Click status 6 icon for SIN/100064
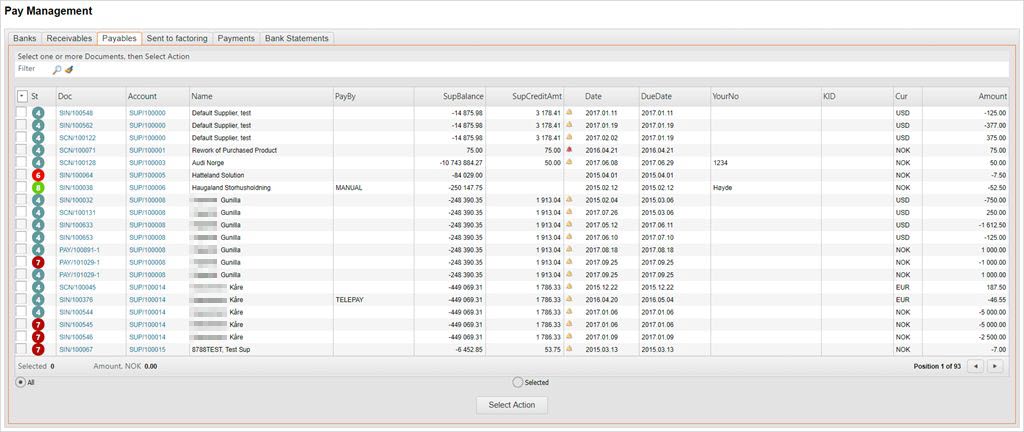 pos(37,175)
